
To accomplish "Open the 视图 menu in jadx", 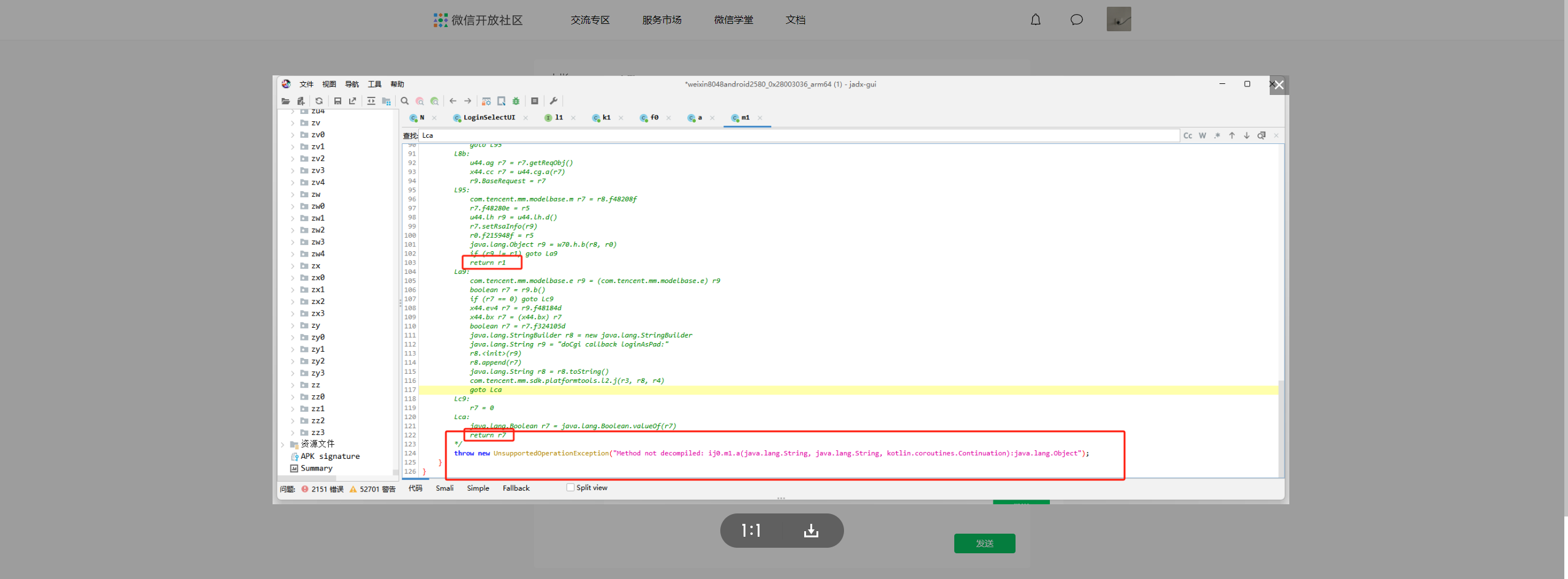I will click(x=329, y=84).
